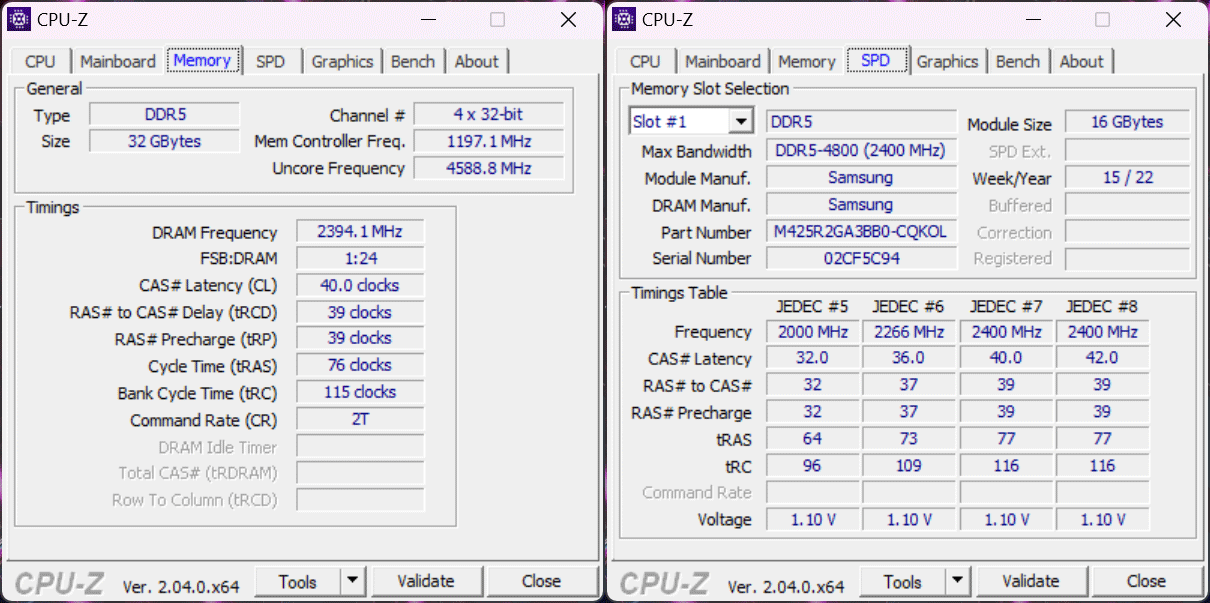This screenshot has height=603, width=1210.
Task: Open CPU tab in right CPU-Z window
Action: (645, 61)
